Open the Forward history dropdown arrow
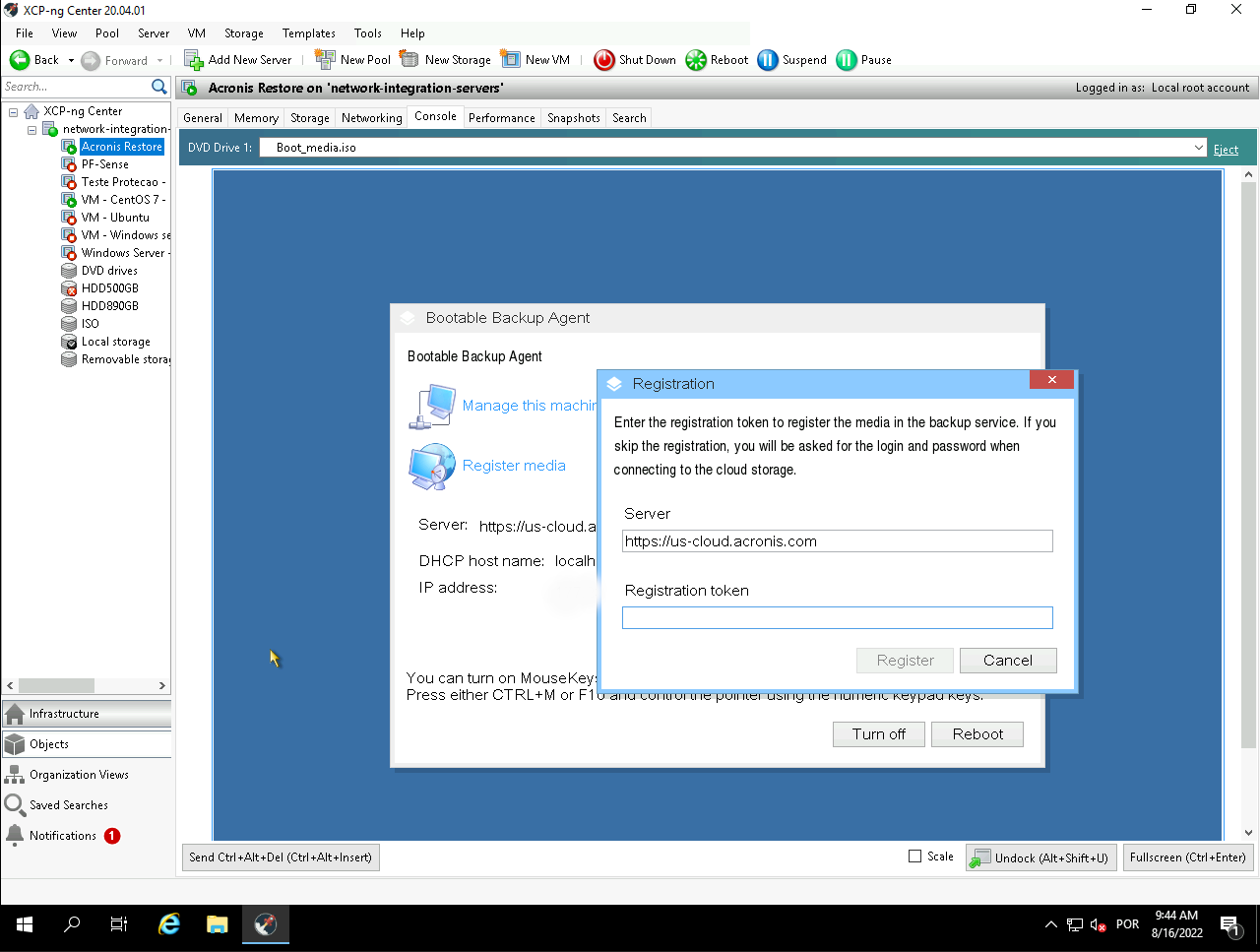 pos(160,60)
